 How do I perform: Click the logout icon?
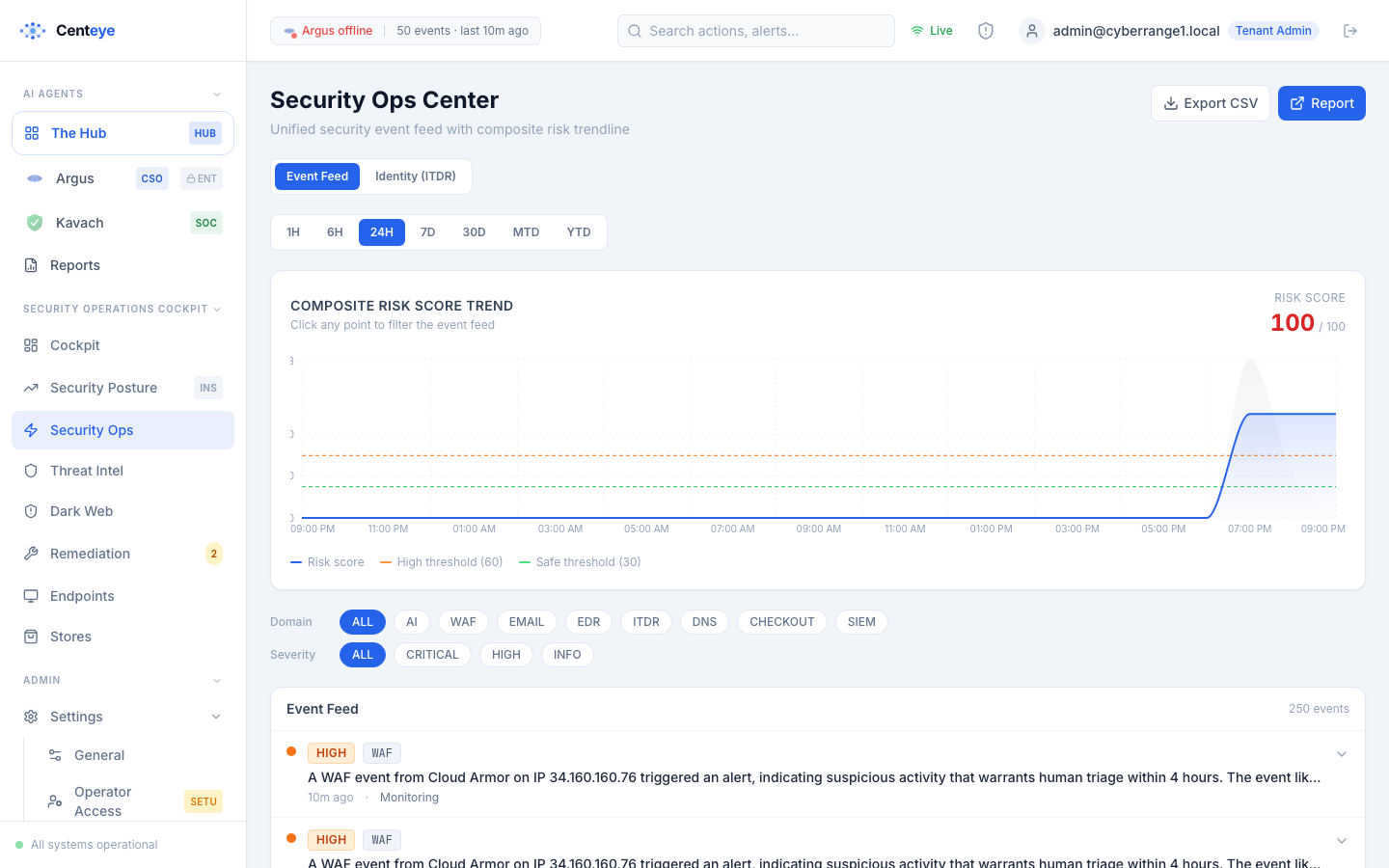coord(1350,31)
